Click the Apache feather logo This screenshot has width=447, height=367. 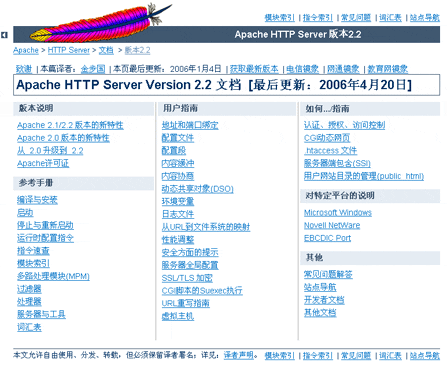[x=100, y=23]
